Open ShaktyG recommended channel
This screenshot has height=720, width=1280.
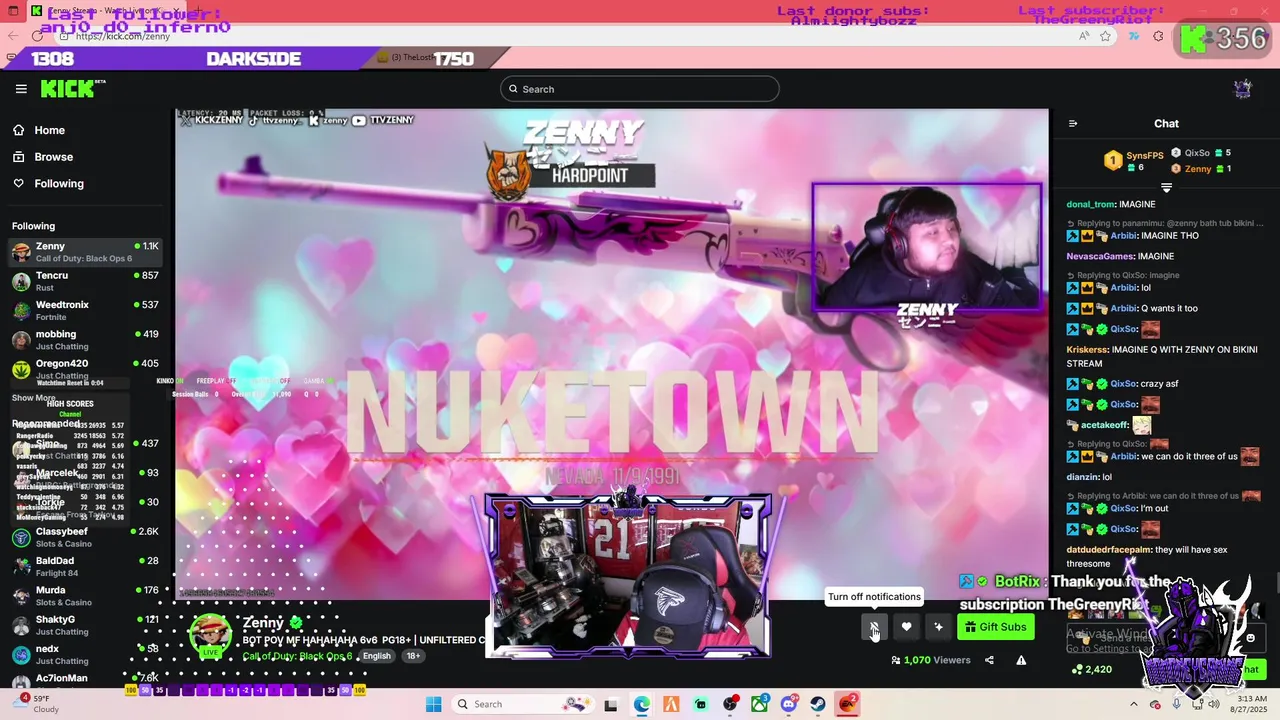(x=85, y=625)
